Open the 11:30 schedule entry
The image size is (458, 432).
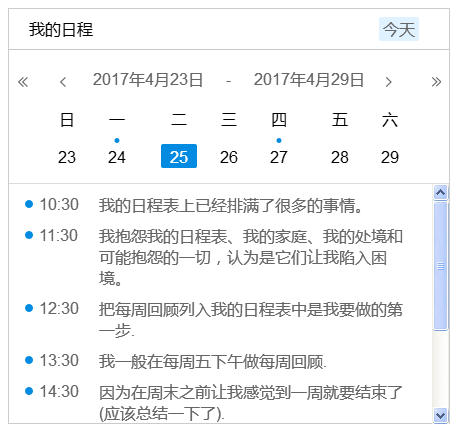tap(213, 257)
